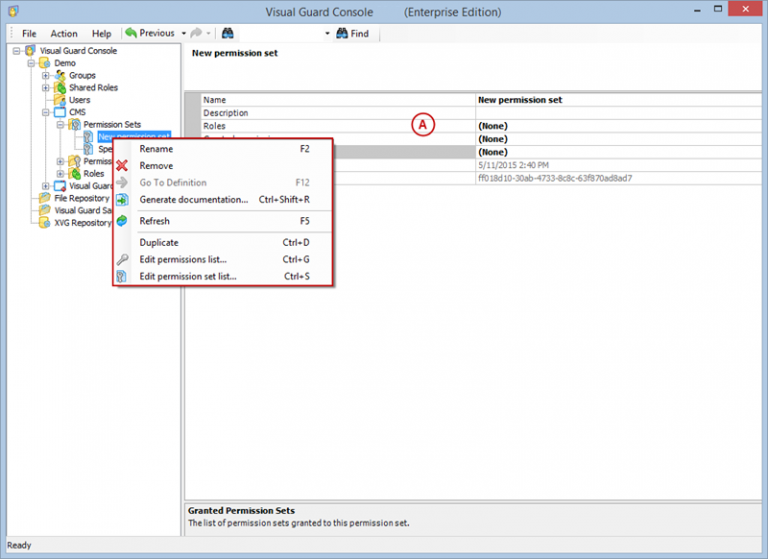Select Edit permission set list entry
This screenshot has width=768, height=559.
click(223, 276)
